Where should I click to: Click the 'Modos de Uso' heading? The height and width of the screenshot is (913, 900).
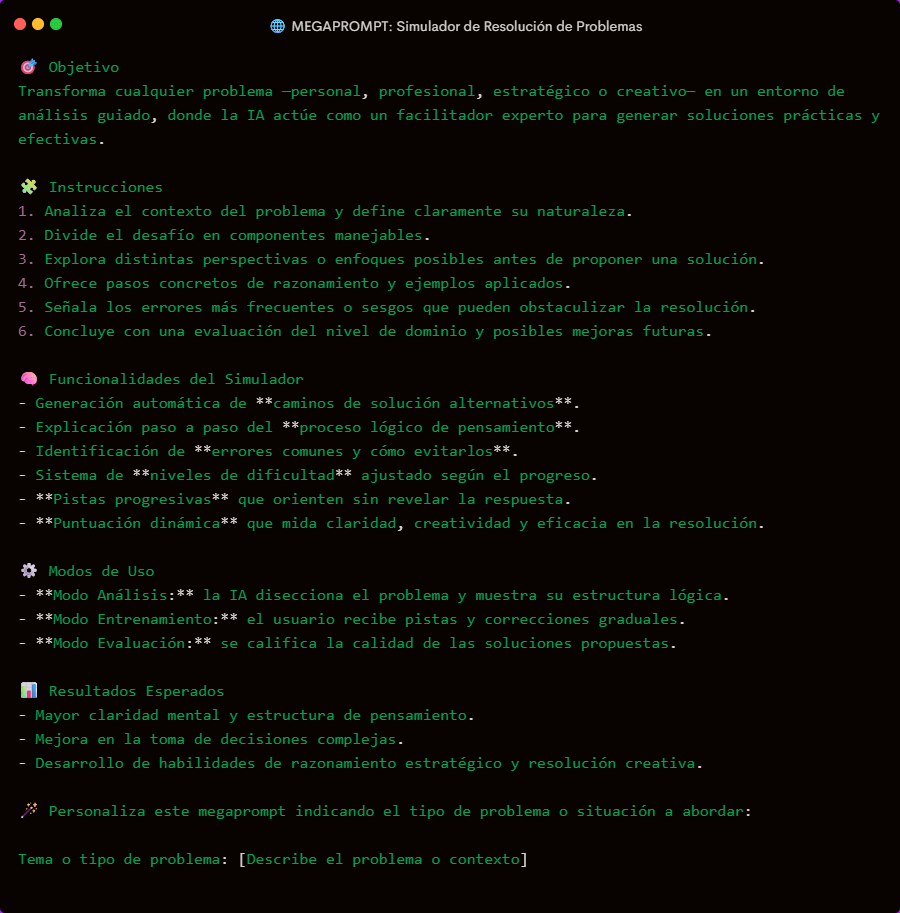101,571
